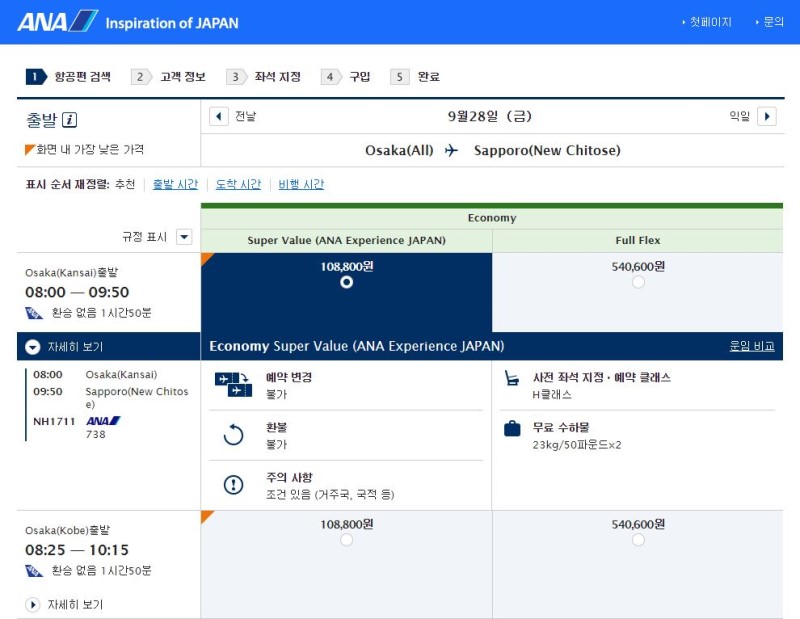Open the 규정 표시 dropdown arrow

[183, 237]
